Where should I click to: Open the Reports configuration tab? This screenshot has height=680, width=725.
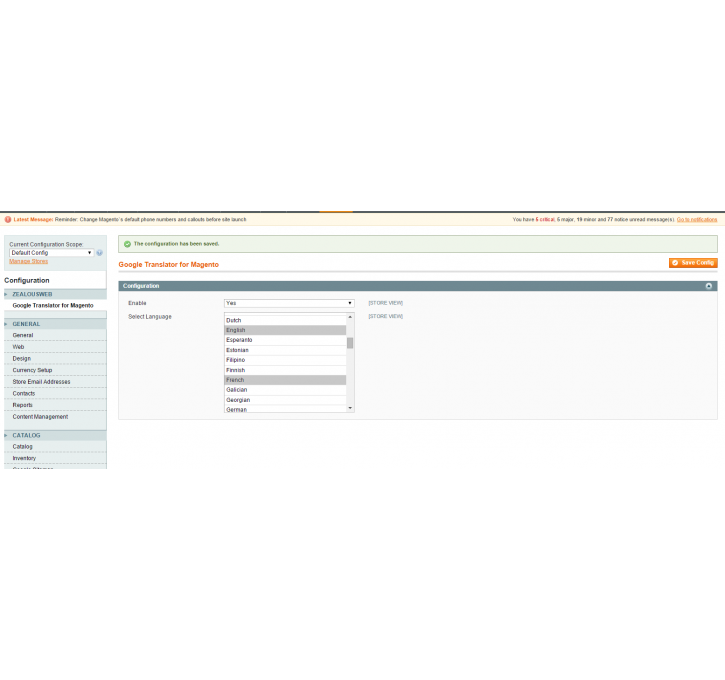(x=55, y=405)
